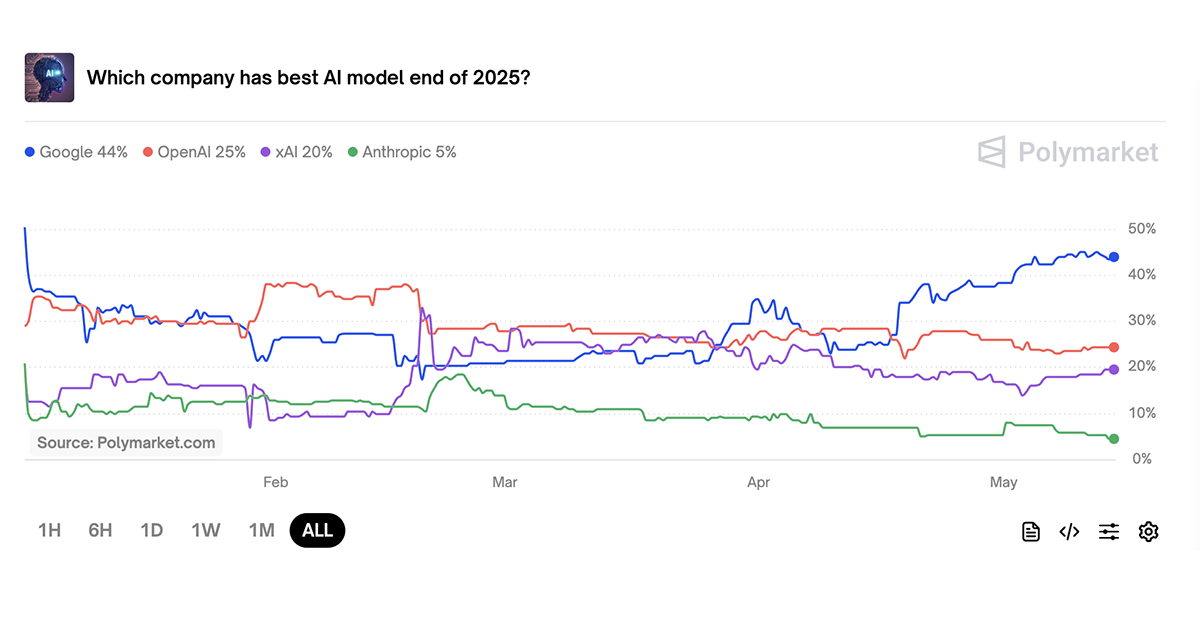Select the 1M timeframe
The height and width of the screenshot is (630, 1200).
[x=261, y=530]
